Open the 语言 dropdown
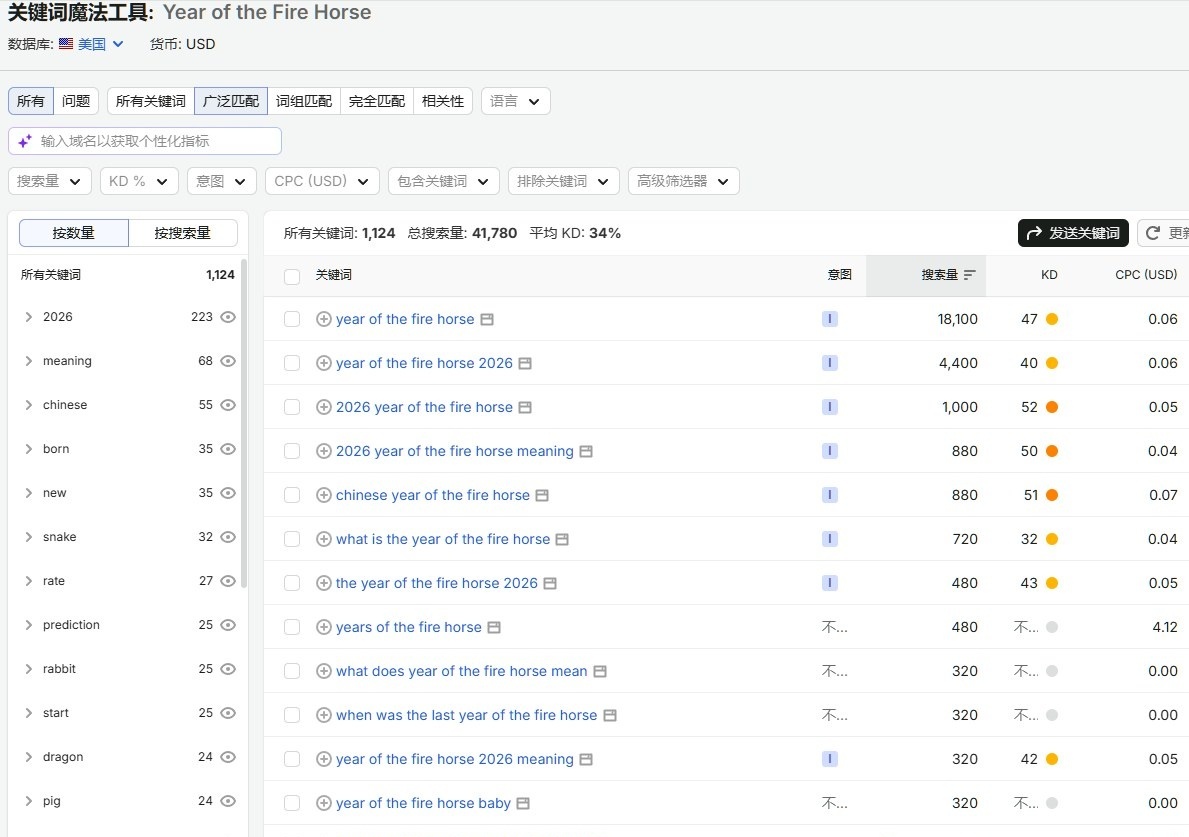 pyautogui.click(x=516, y=101)
